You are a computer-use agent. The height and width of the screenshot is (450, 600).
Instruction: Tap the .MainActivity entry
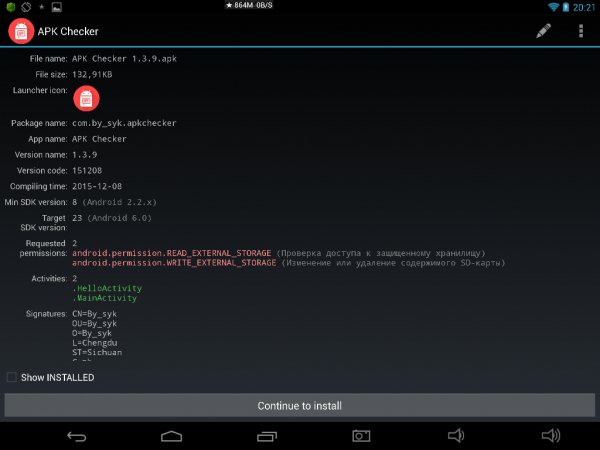coord(104,298)
